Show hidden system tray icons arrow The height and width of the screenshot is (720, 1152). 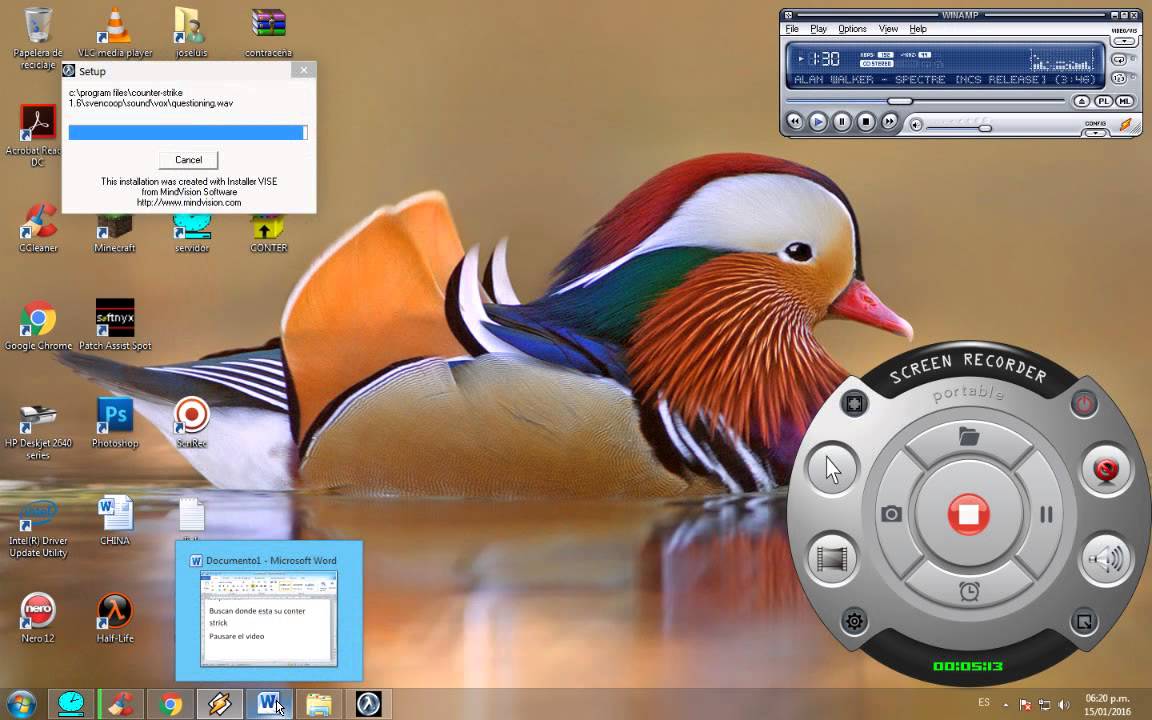tap(1005, 705)
